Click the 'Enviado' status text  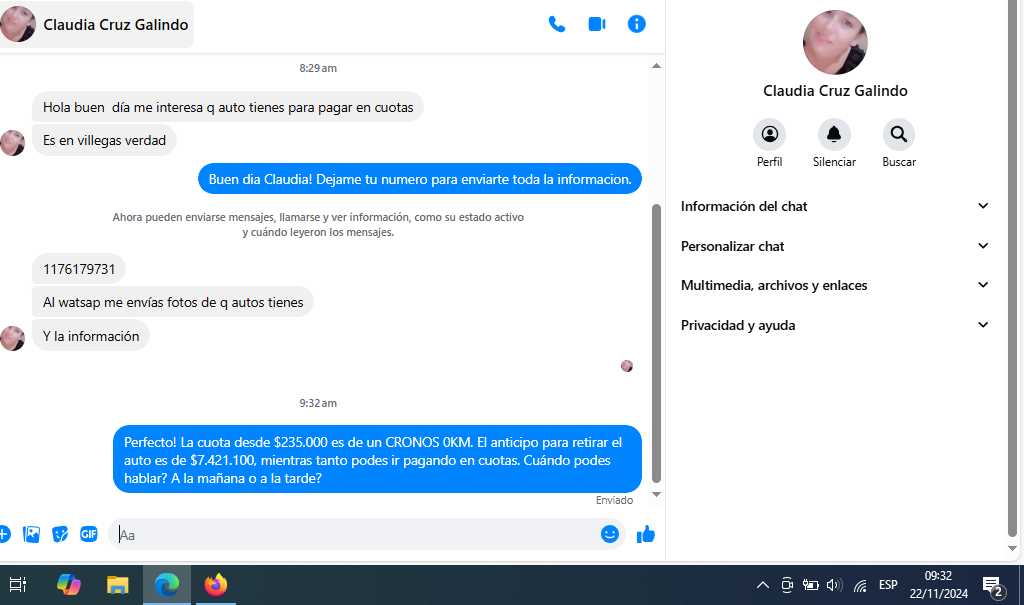(x=615, y=500)
